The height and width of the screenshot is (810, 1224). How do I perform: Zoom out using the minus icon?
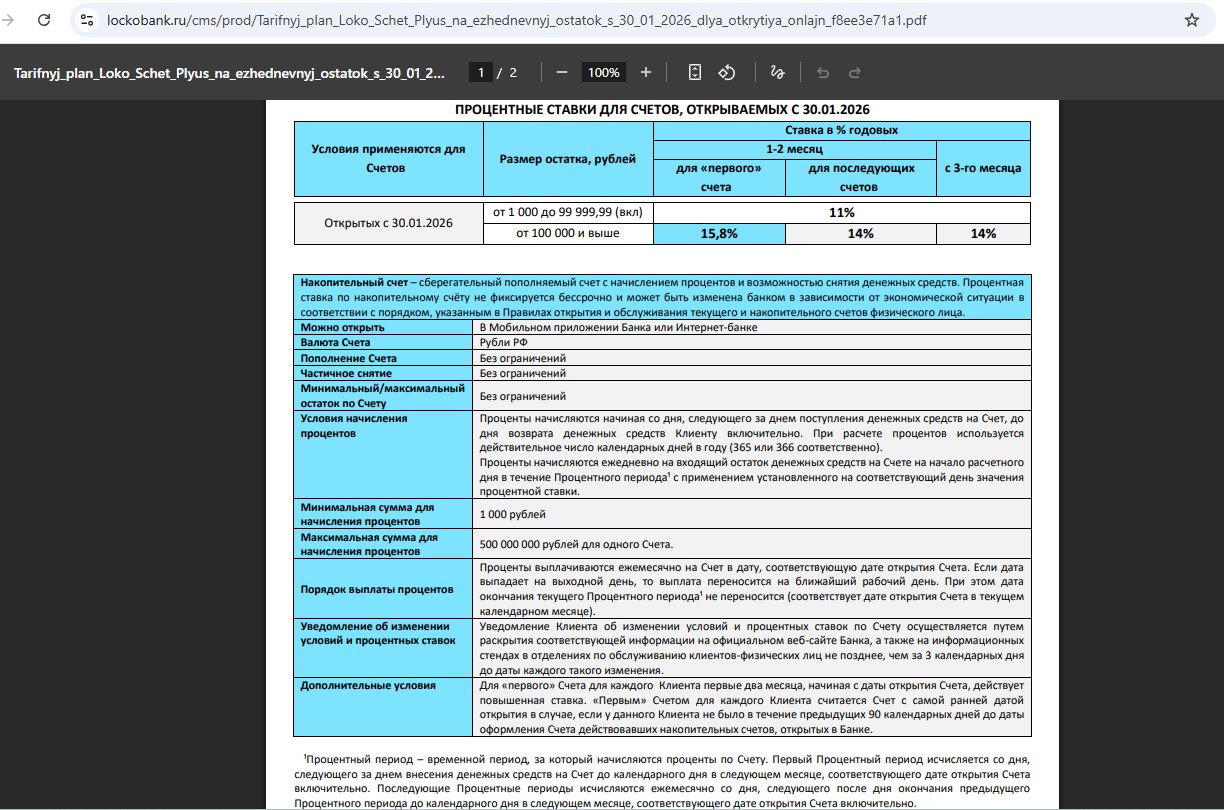click(x=562, y=72)
